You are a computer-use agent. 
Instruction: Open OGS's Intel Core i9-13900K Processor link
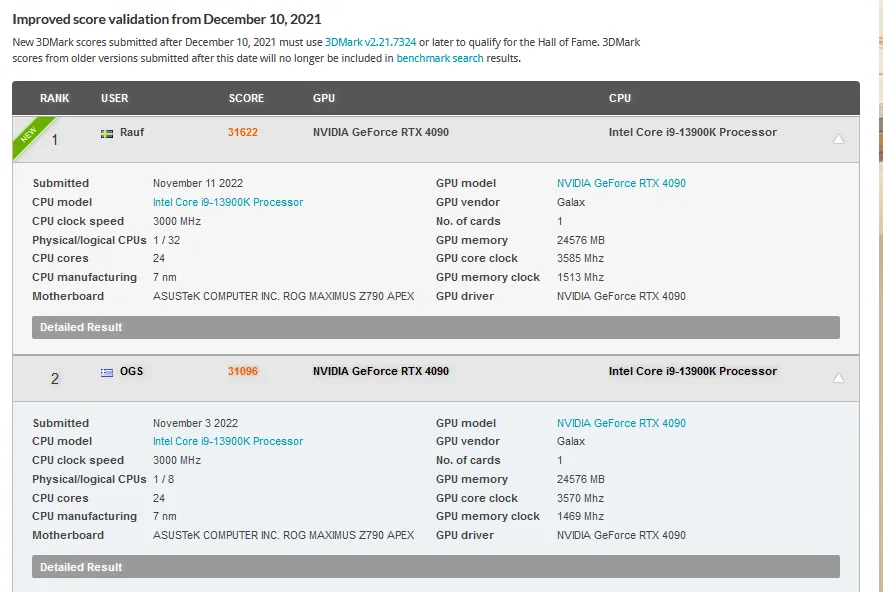click(228, 441)
